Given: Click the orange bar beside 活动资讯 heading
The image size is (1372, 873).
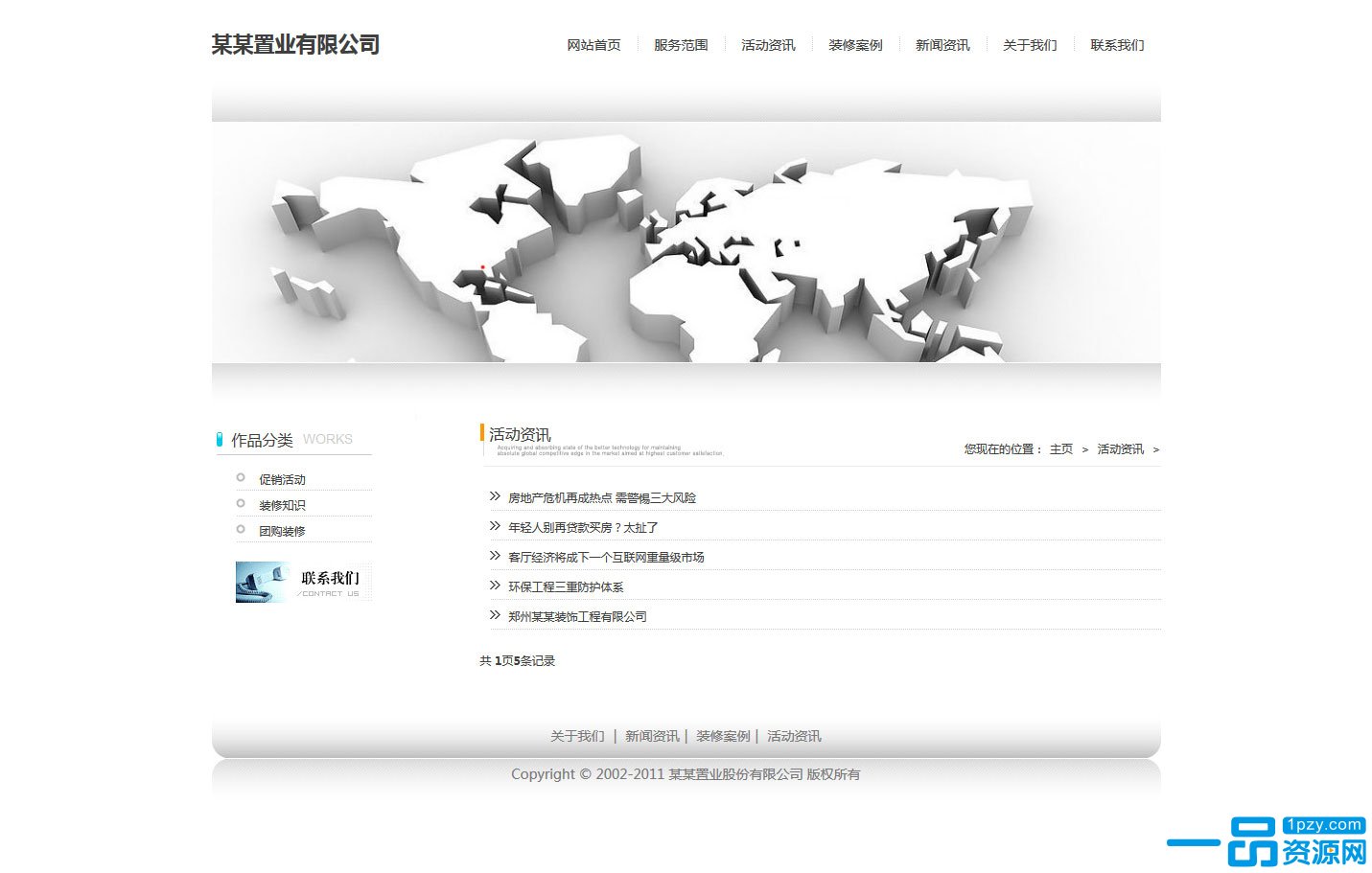Looking at the screenshot, I should (x=482, y=432).
